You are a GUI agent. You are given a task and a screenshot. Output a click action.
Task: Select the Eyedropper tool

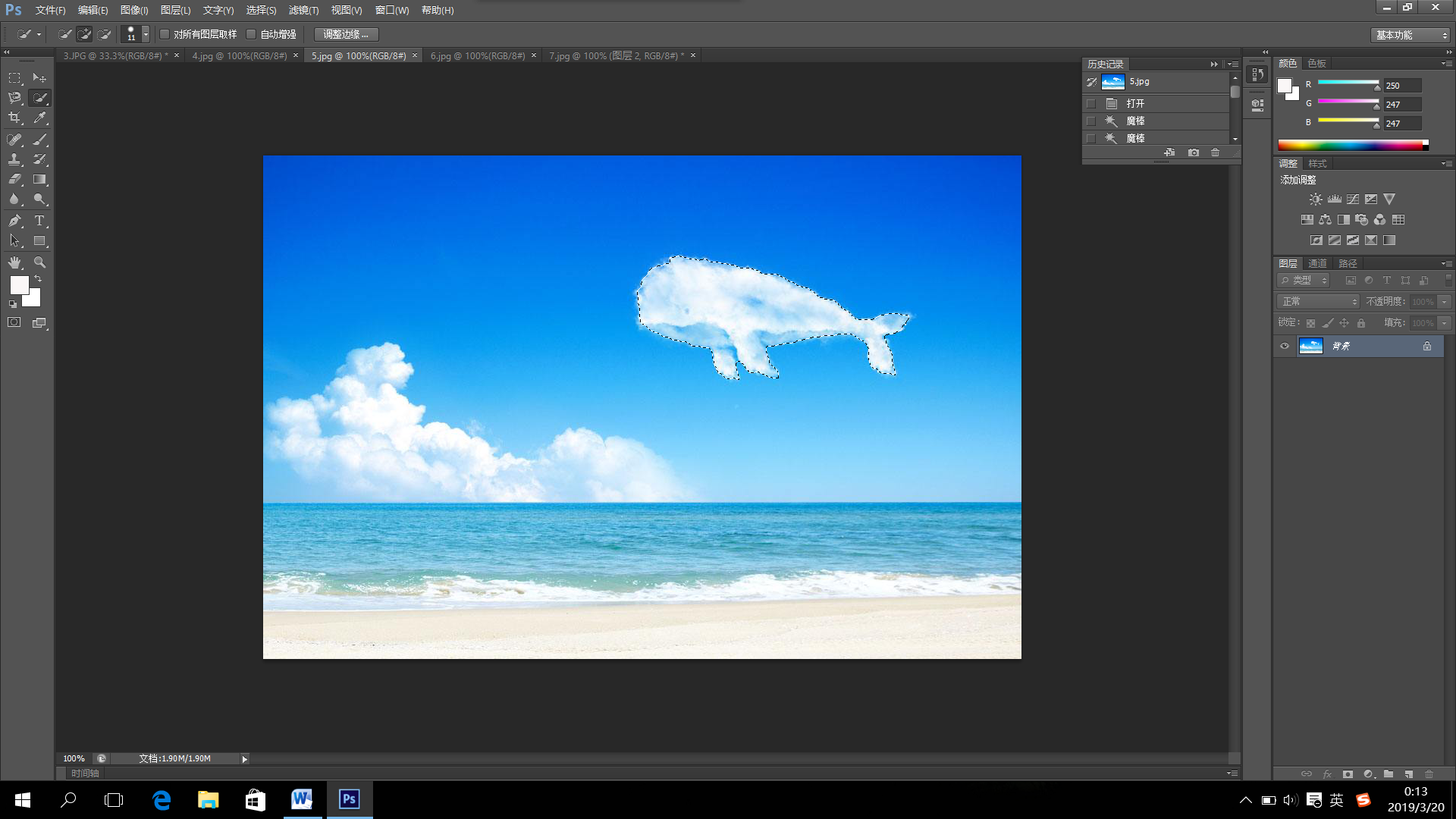click(39, 118)
